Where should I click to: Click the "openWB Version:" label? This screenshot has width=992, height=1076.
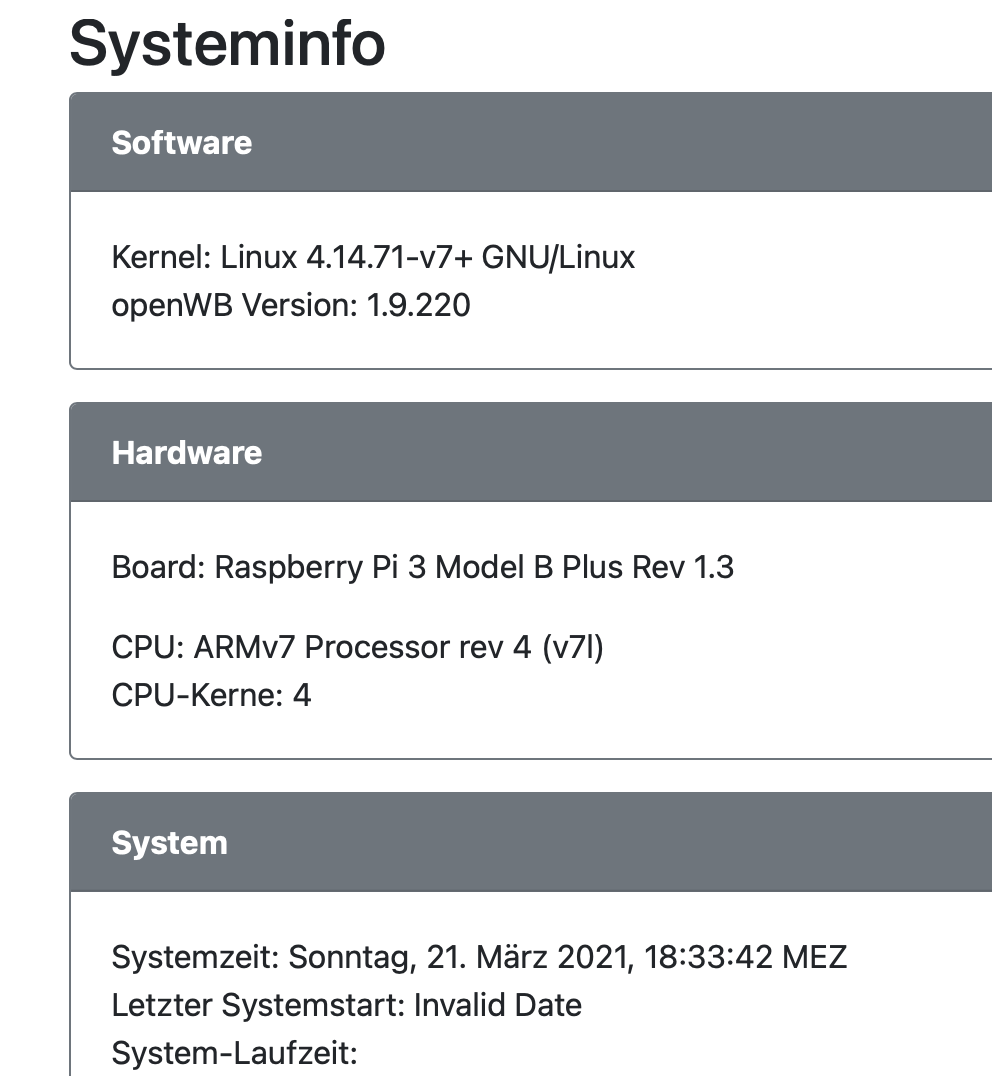click(234, 305)
